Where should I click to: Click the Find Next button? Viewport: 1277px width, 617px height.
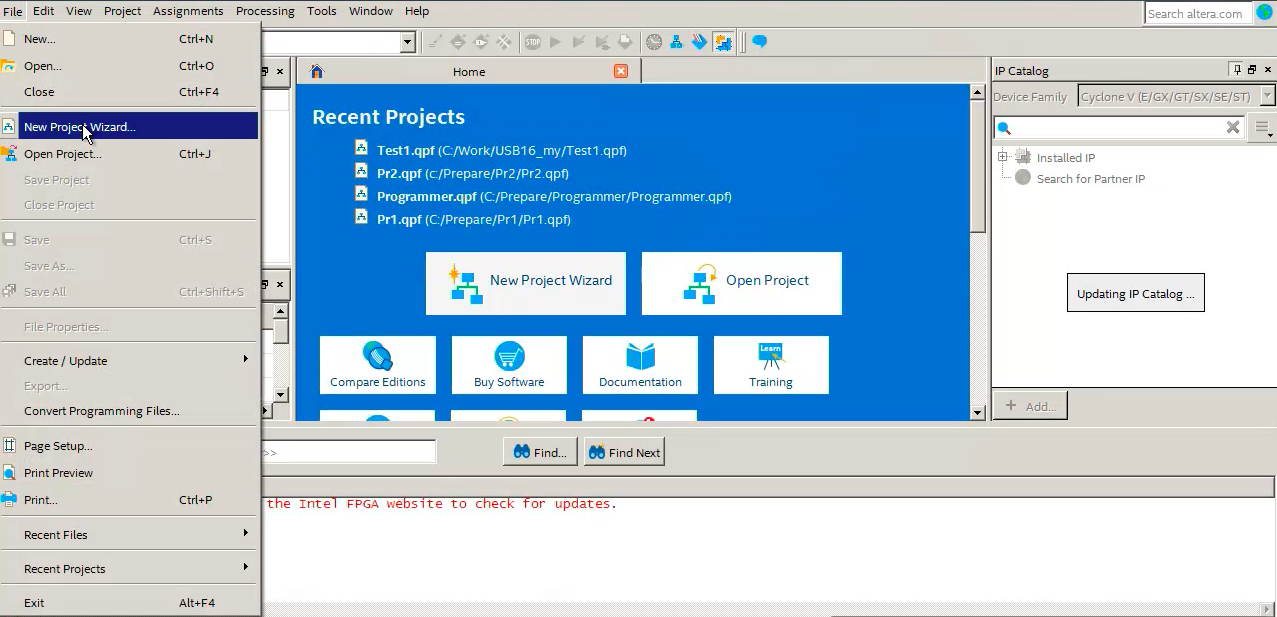pos(624,452)
